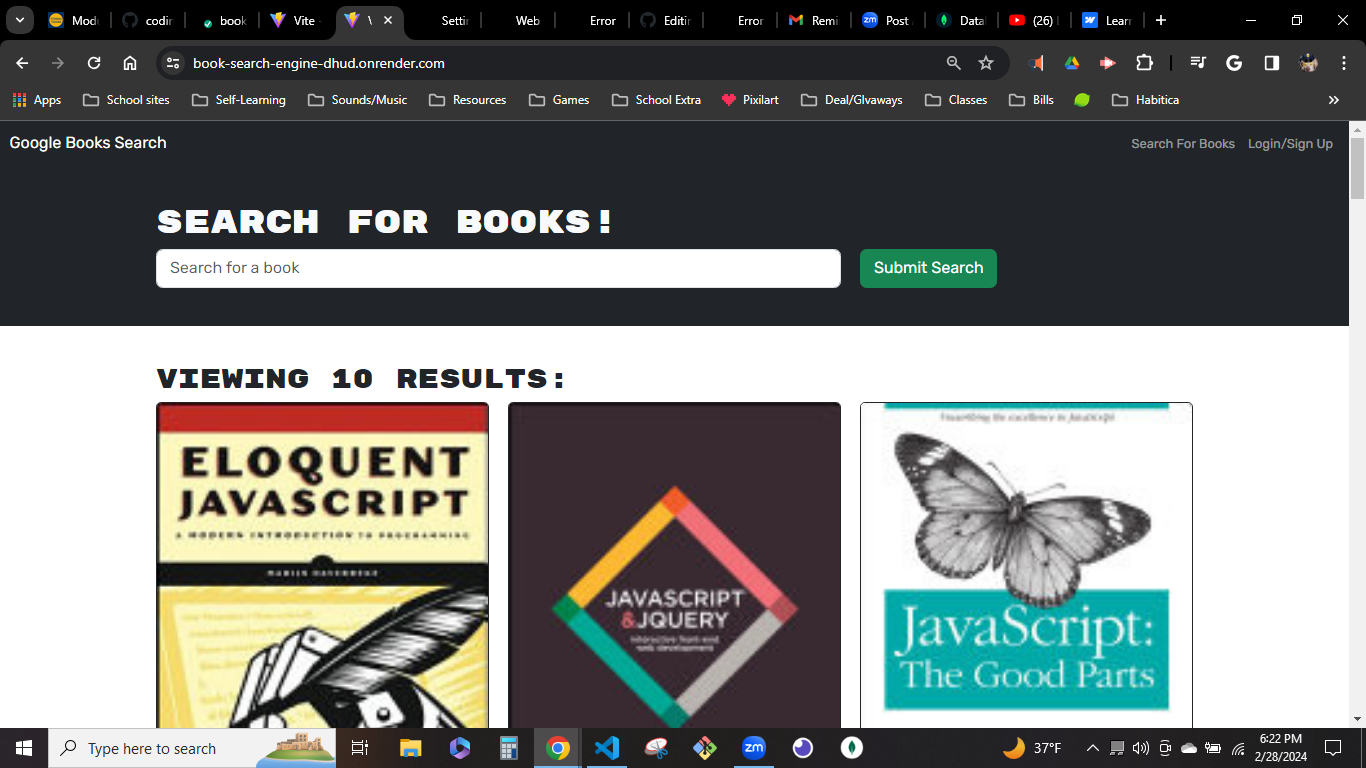This screenshot has height=768, width=1366.
Task: Open the Pixilart bookmark
Action: (749, 100)
